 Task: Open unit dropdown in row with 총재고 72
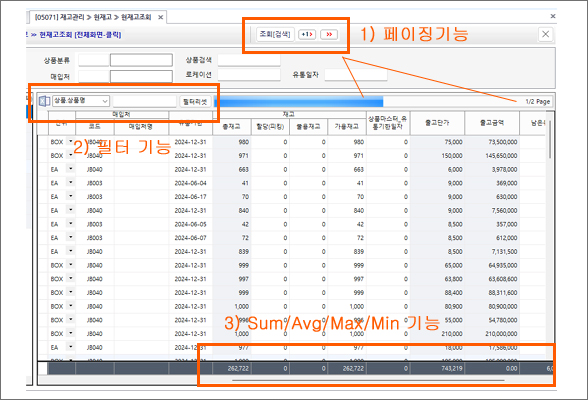(70, 237)
